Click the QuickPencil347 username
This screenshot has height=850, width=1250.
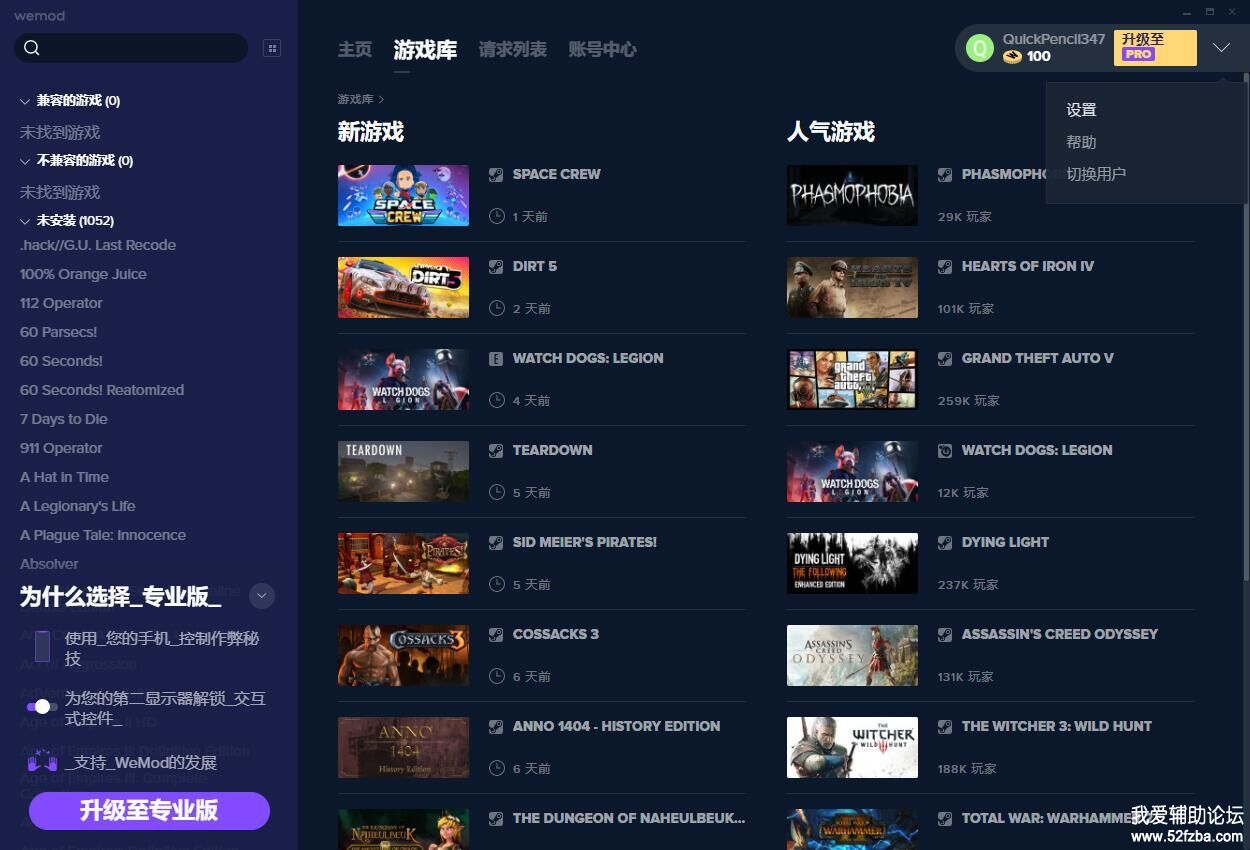(1054, 39)
